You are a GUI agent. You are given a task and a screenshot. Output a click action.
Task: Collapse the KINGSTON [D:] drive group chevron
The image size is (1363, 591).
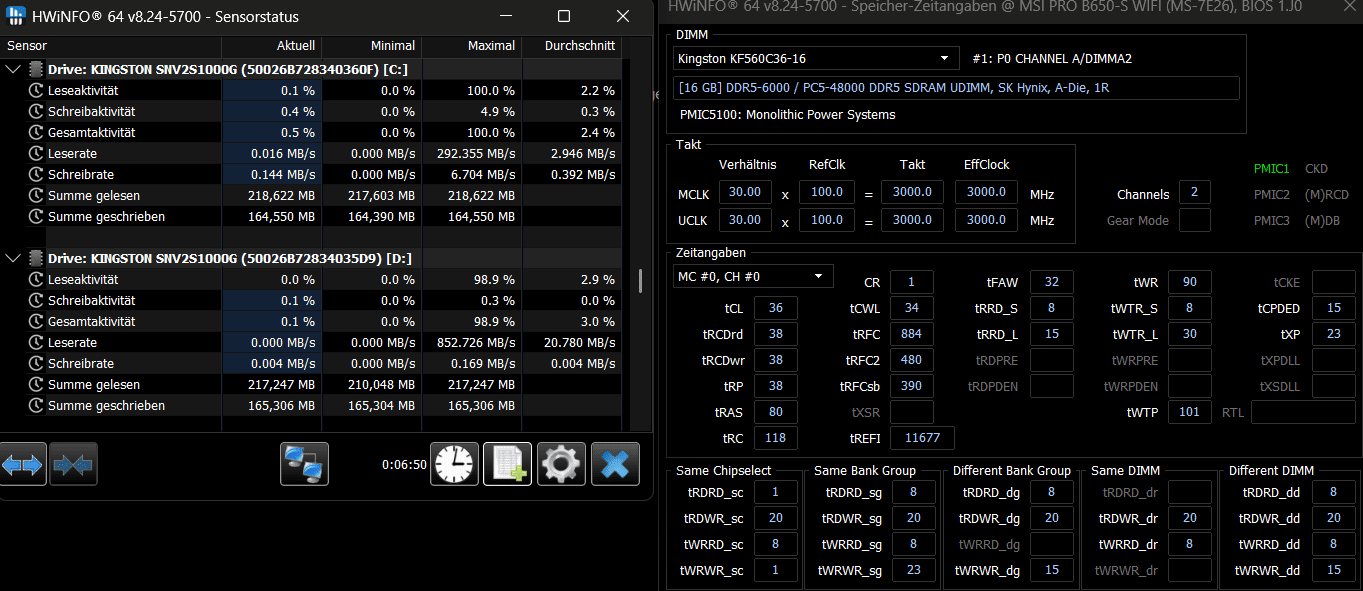[12, 258]
